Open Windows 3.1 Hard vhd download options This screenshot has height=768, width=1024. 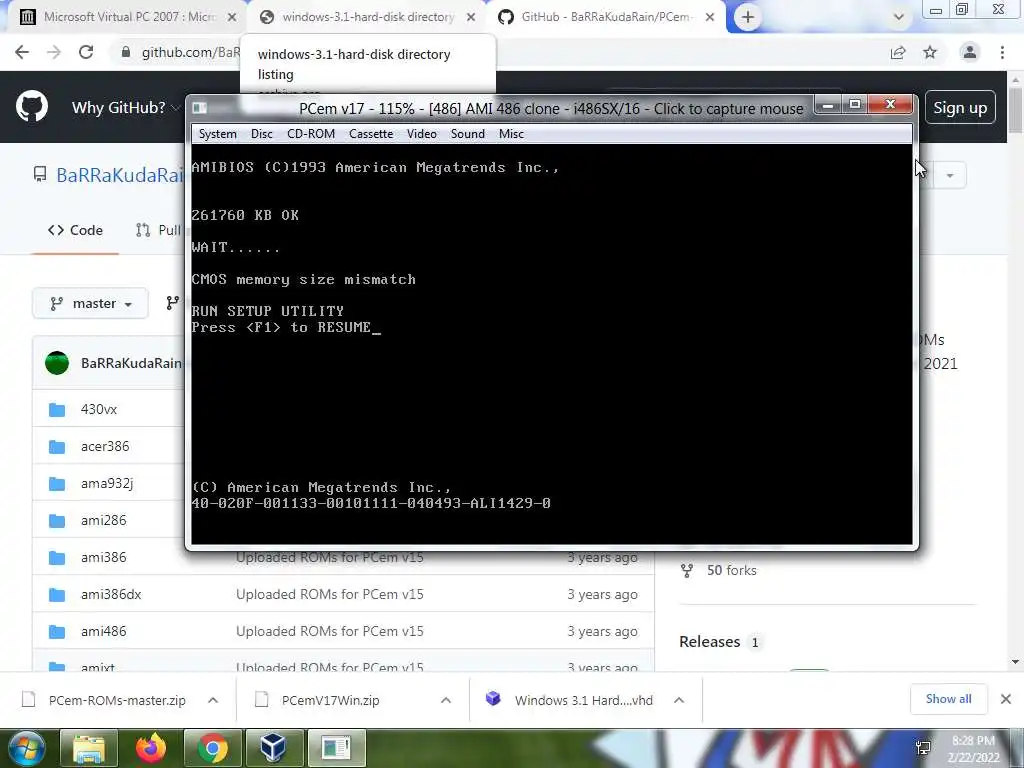(x=679, y=700)
